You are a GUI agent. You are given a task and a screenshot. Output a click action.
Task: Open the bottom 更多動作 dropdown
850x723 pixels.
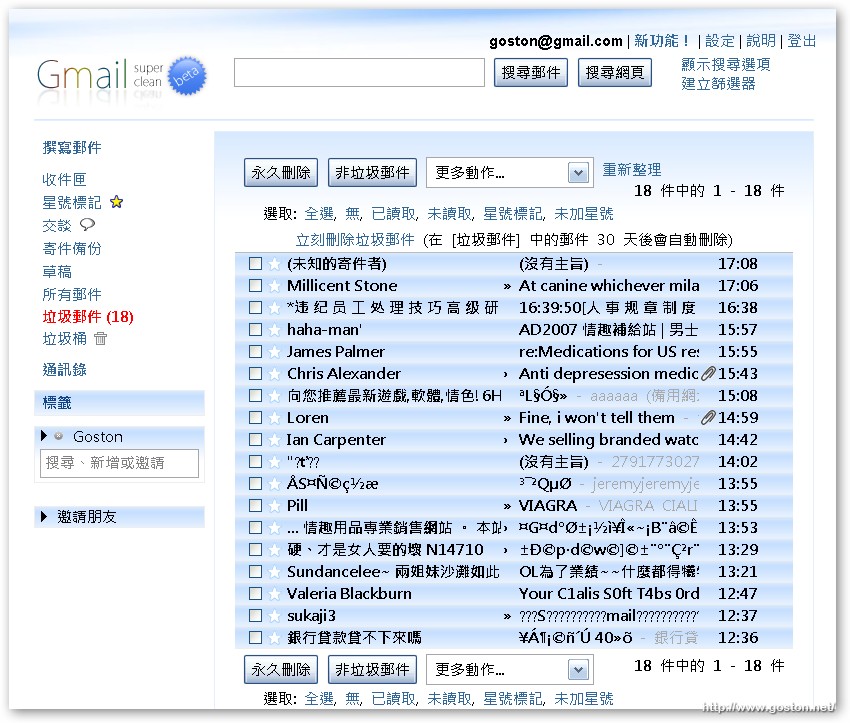510,670
